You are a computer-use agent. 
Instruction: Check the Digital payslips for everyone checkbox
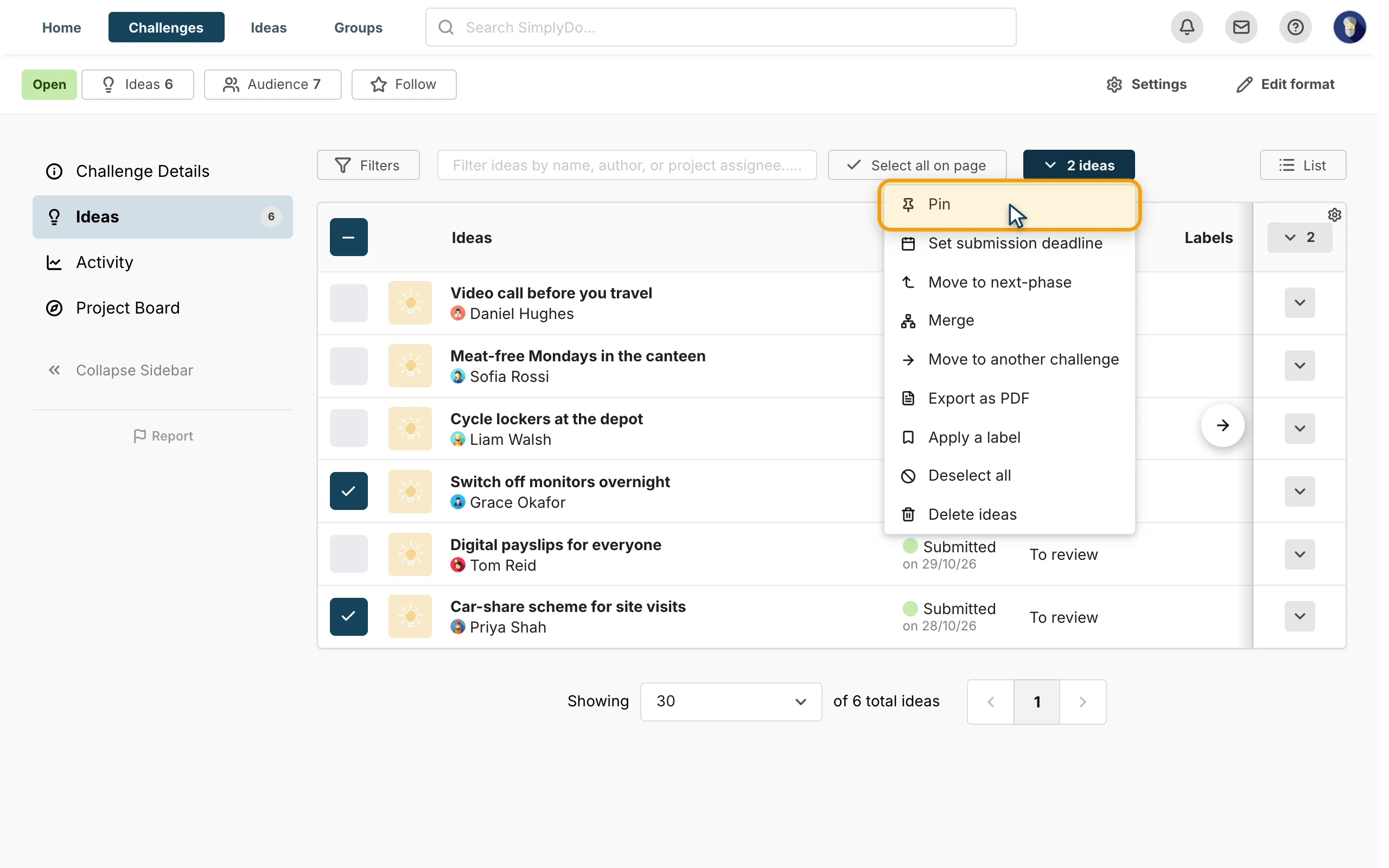(348, 554)
